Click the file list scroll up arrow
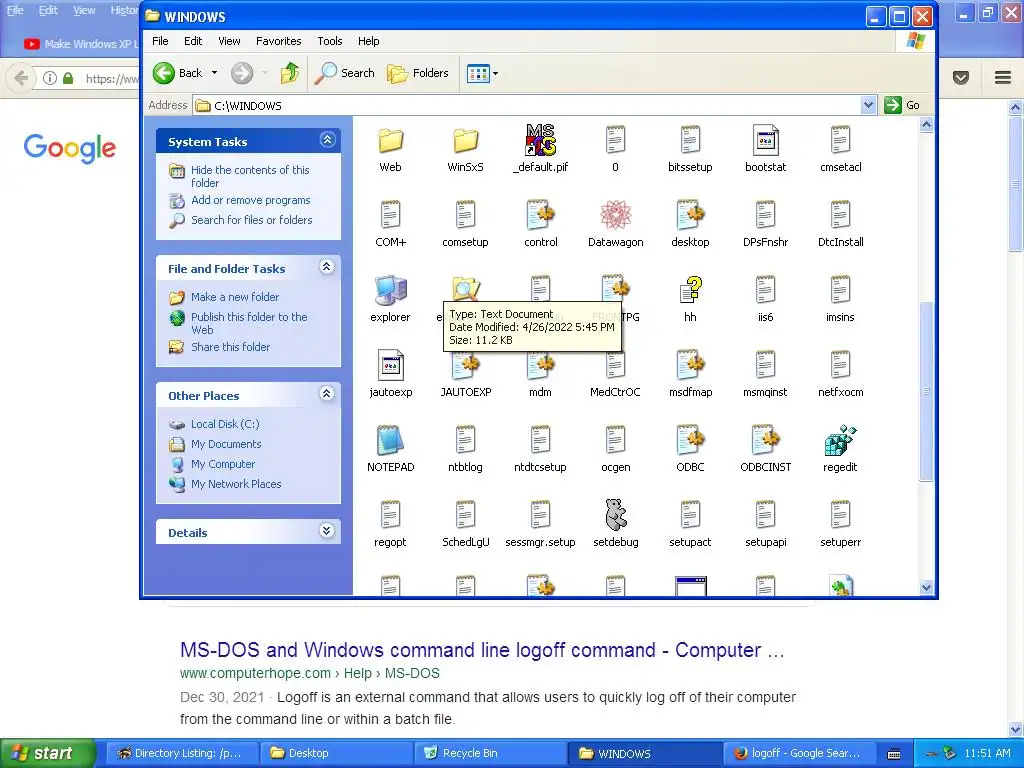This screenshot has height=768, width=1024. click(926, 125)
